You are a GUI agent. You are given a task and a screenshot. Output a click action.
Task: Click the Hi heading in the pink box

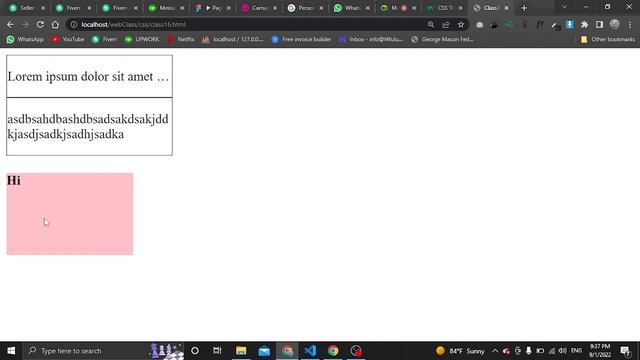click(14, 180)
